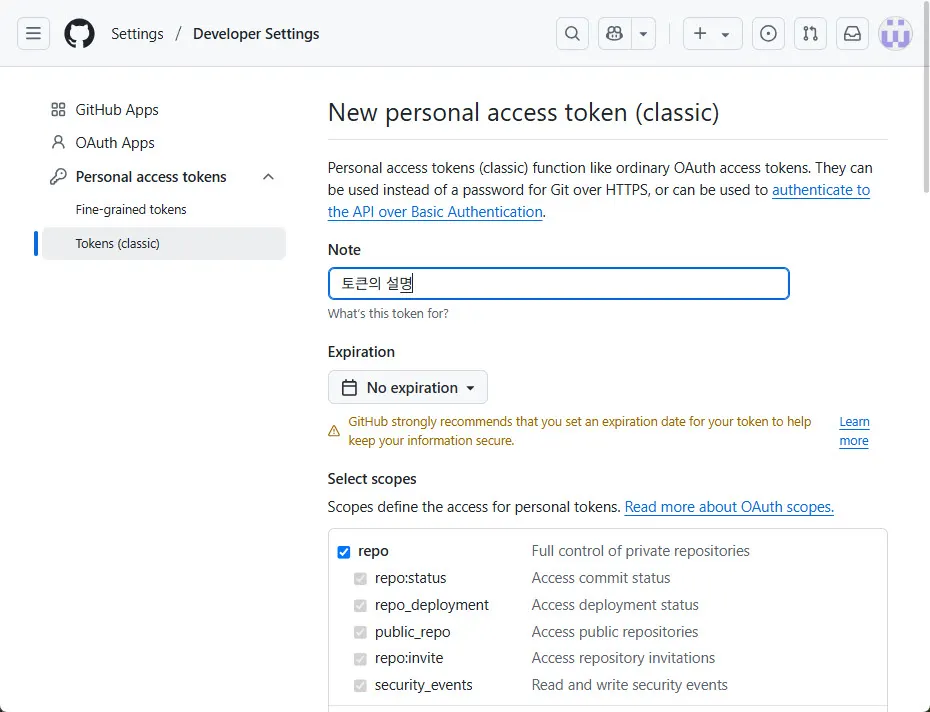Open GitHub Copilot chat icon
Screen dimensions: 930x712
tap(614, 34)
